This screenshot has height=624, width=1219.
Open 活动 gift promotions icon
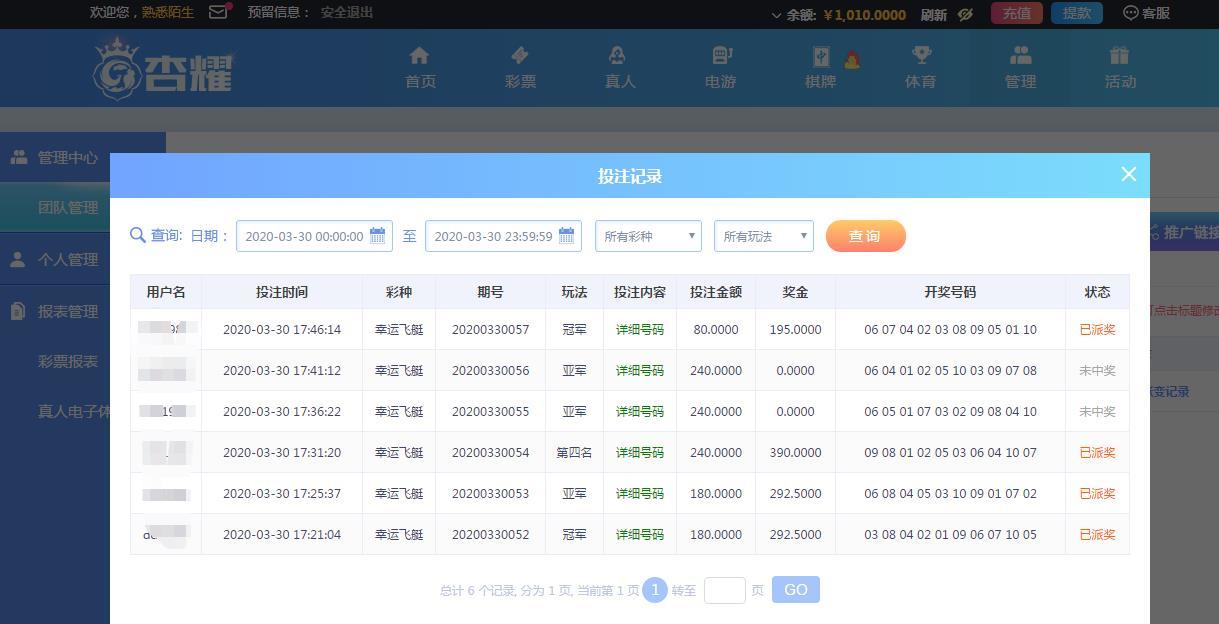(x=1119, y=56)
